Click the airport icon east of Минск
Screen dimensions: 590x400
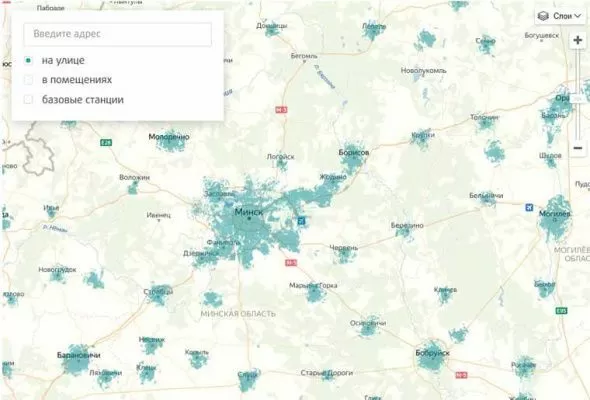(301, 221)
